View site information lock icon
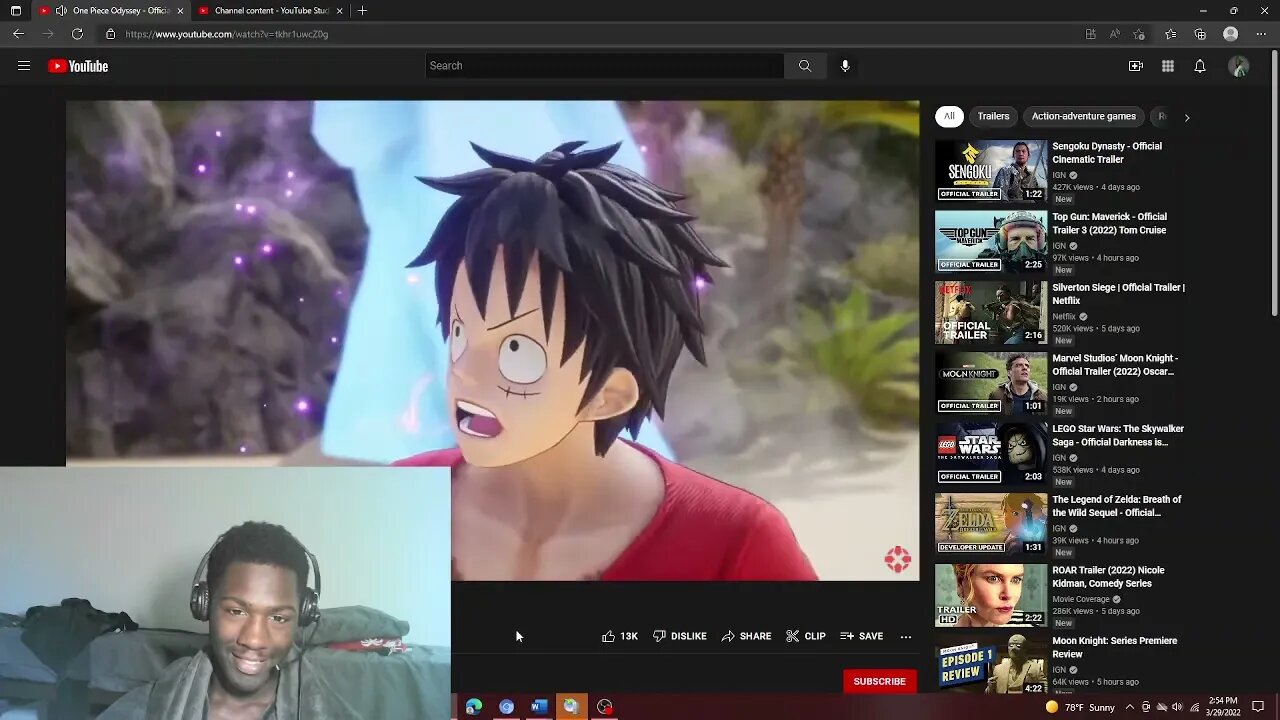 click(111, 34)
